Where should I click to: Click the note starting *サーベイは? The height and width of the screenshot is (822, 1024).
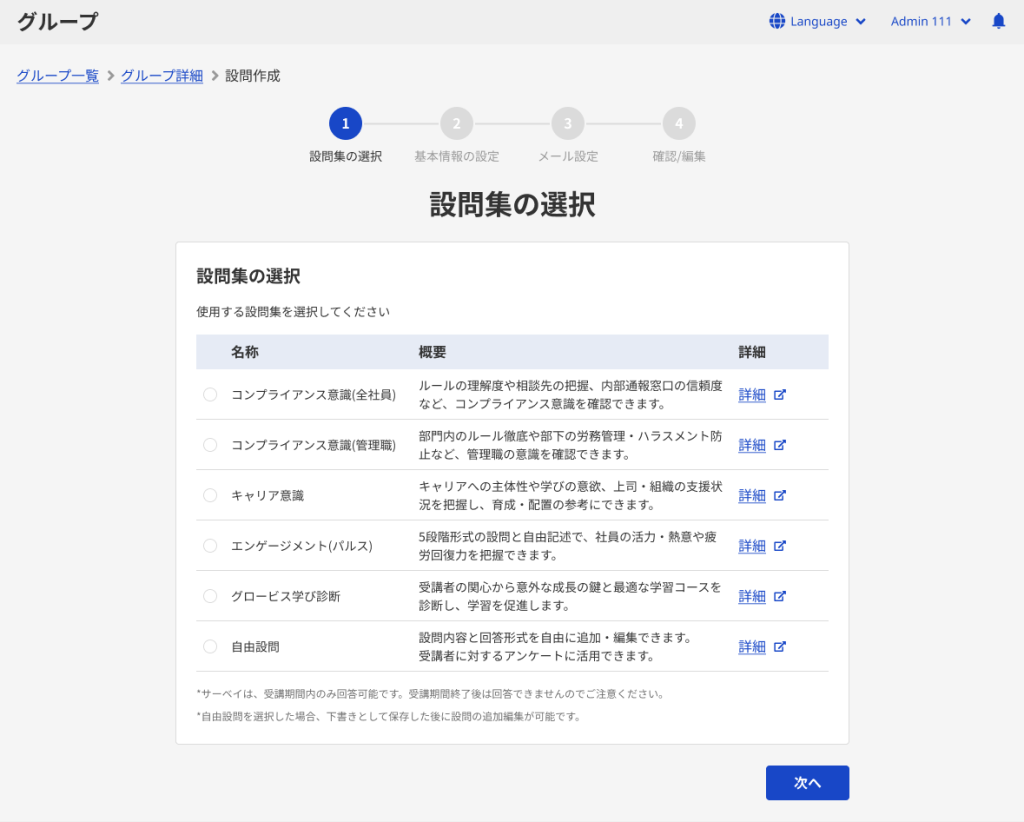click(431, 693)
